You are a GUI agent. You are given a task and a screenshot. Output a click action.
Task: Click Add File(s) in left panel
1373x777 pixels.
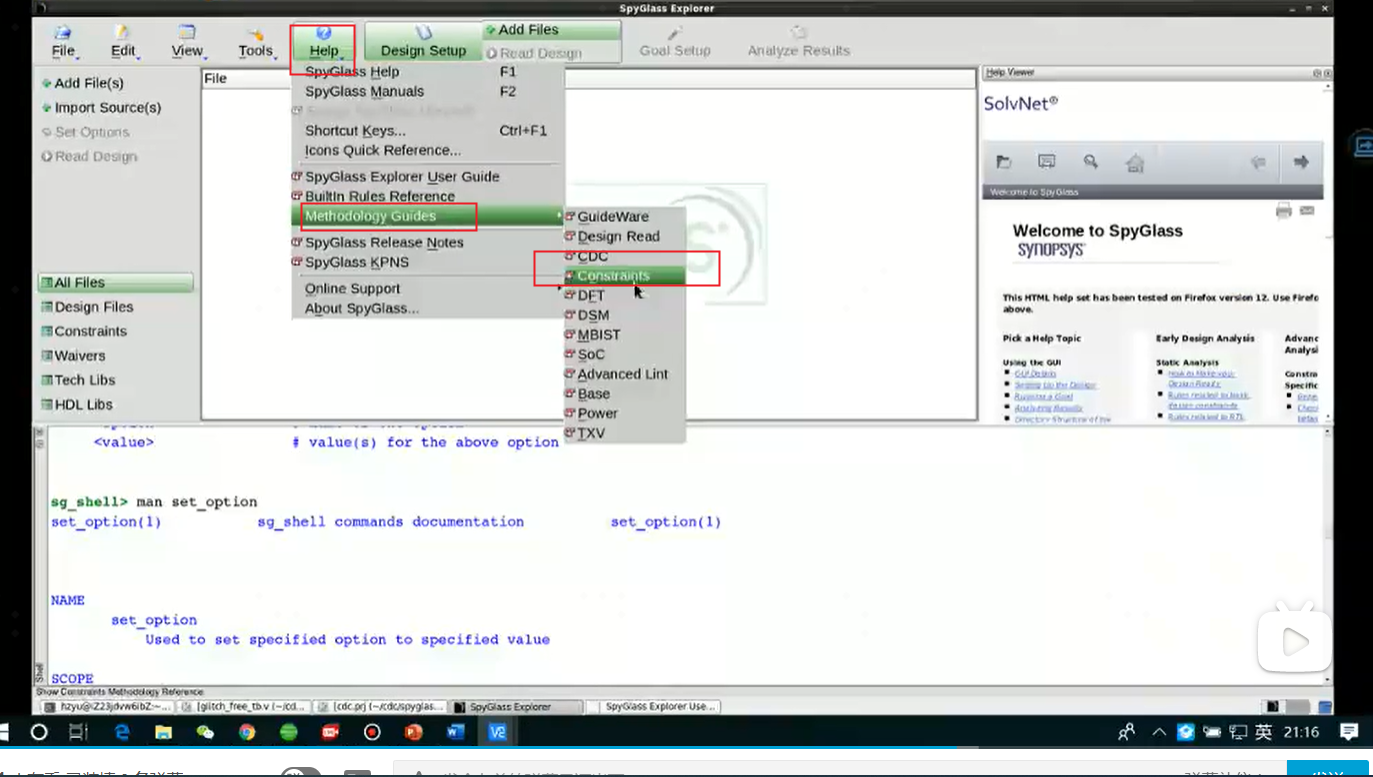pyautogui.click(x=83, y=83)
